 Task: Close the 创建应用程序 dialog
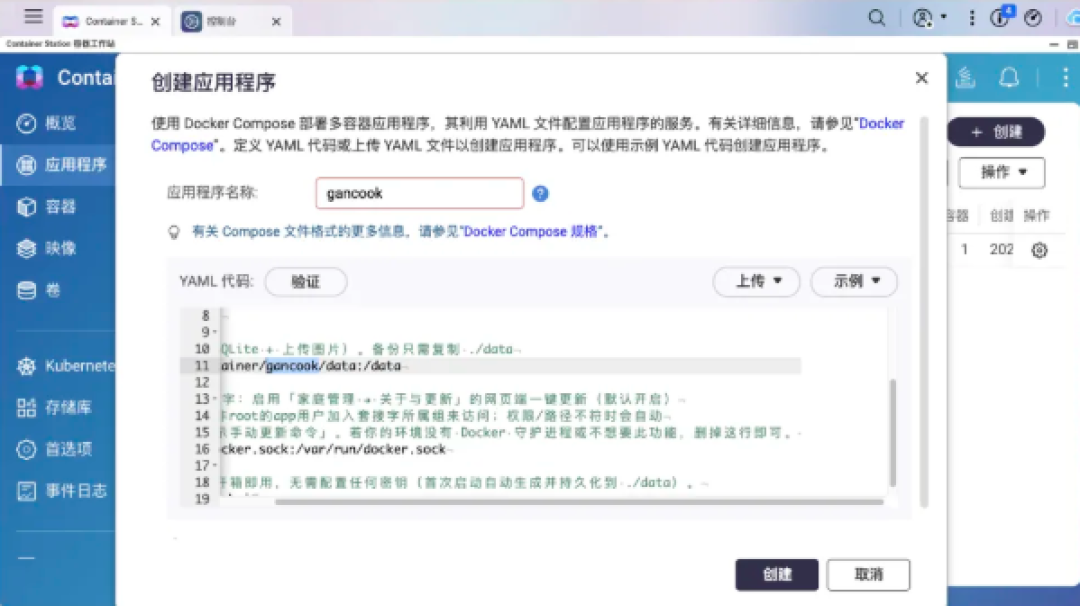[922, 78]
